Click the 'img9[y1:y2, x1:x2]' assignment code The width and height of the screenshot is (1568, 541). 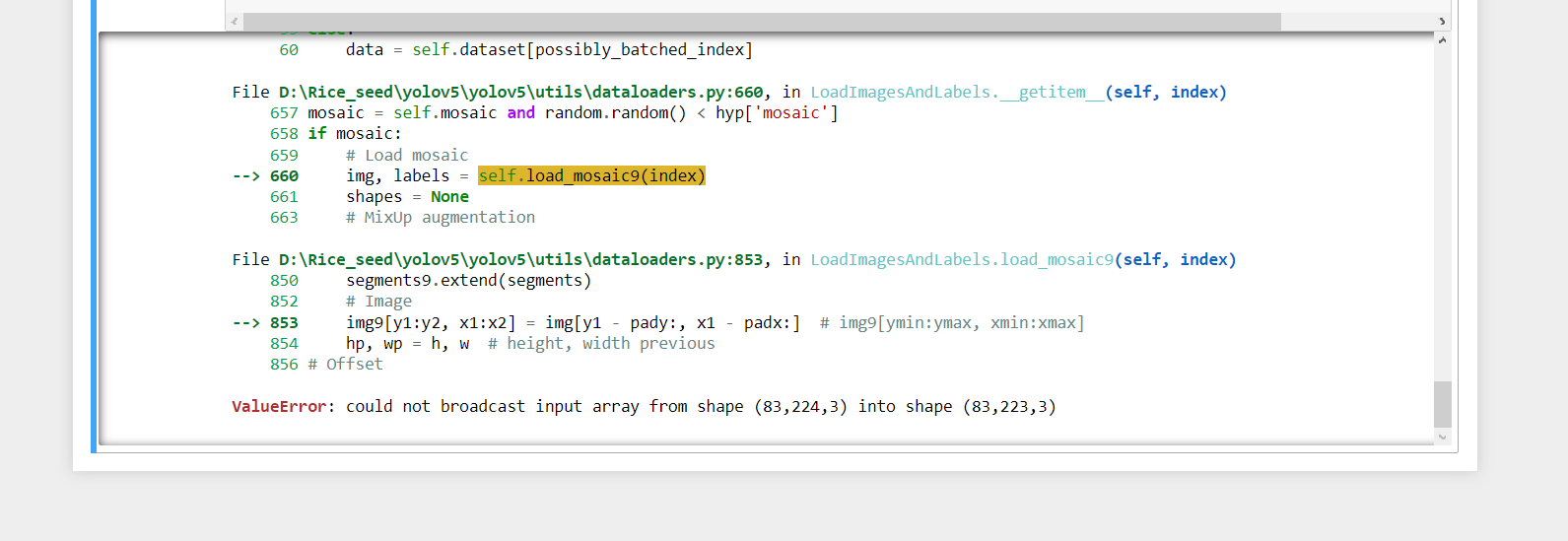pos(431,322)
